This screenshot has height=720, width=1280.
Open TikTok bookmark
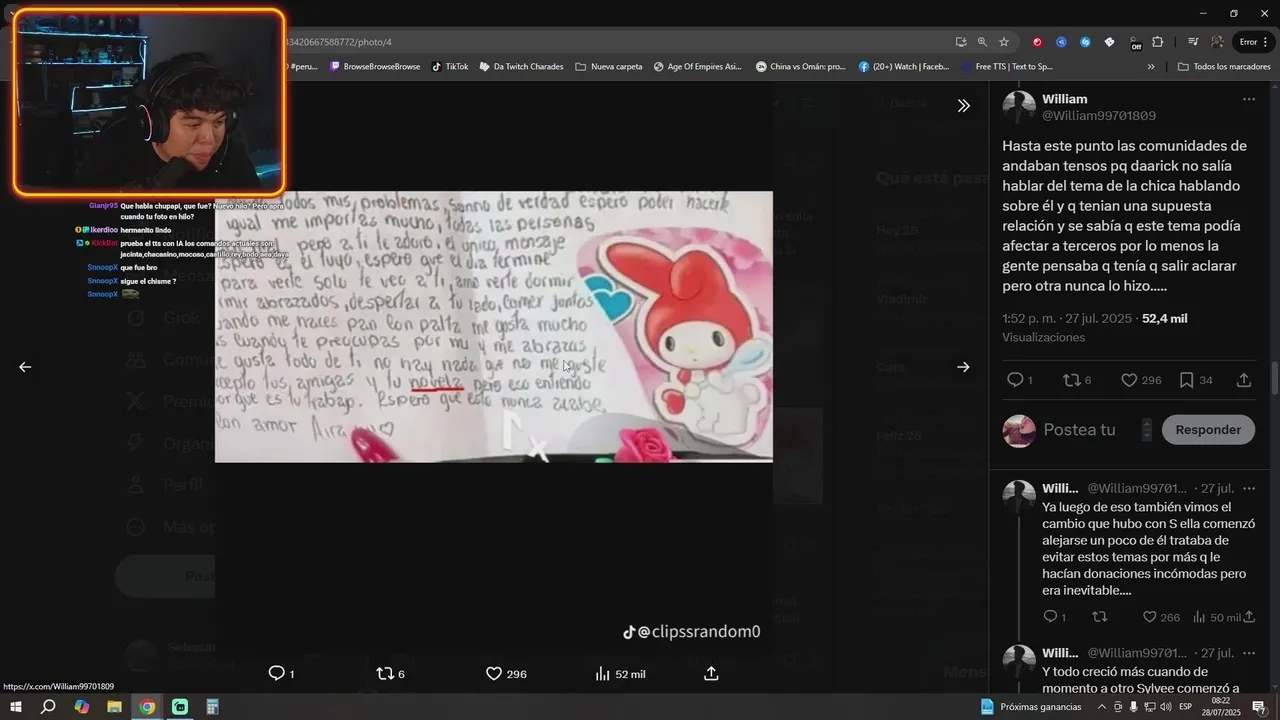click(x=449, y=67)
